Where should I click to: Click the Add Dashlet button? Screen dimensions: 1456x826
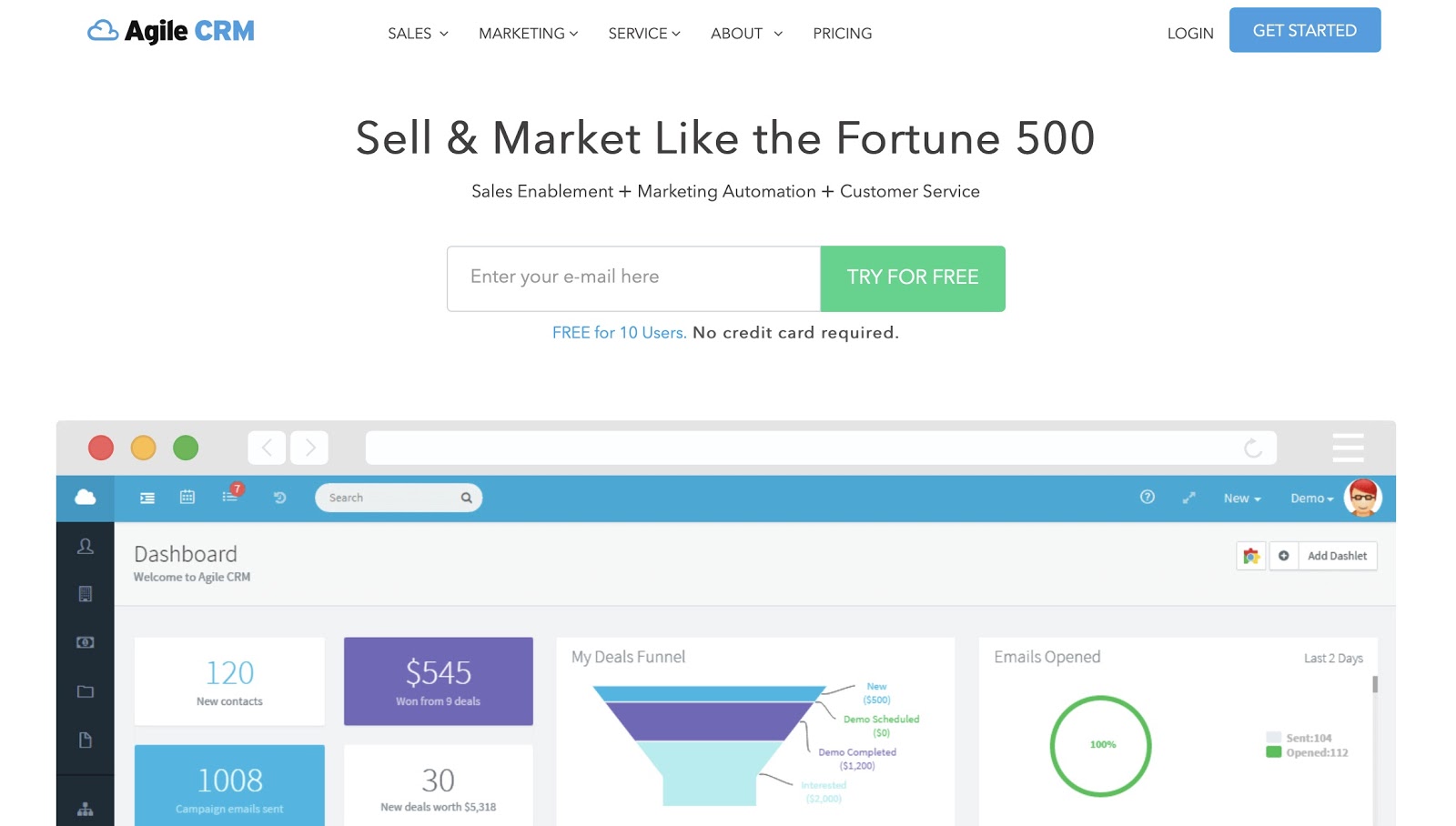point(1337,556)
